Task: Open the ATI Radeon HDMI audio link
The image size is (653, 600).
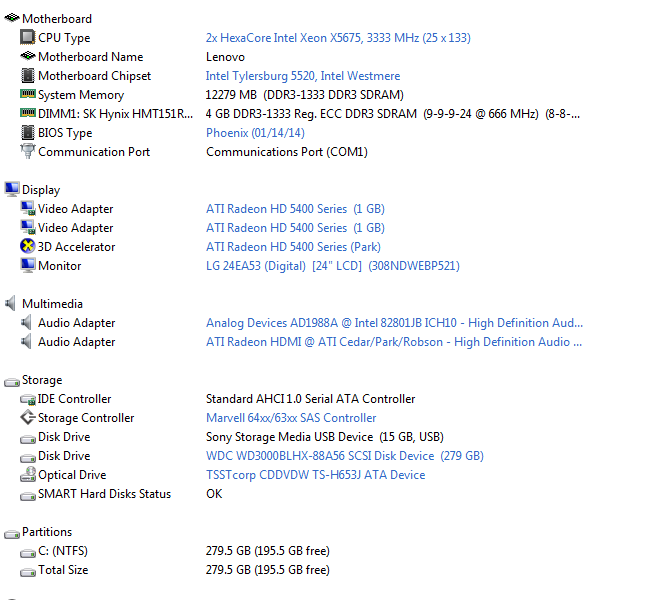Action: point(394,342)
